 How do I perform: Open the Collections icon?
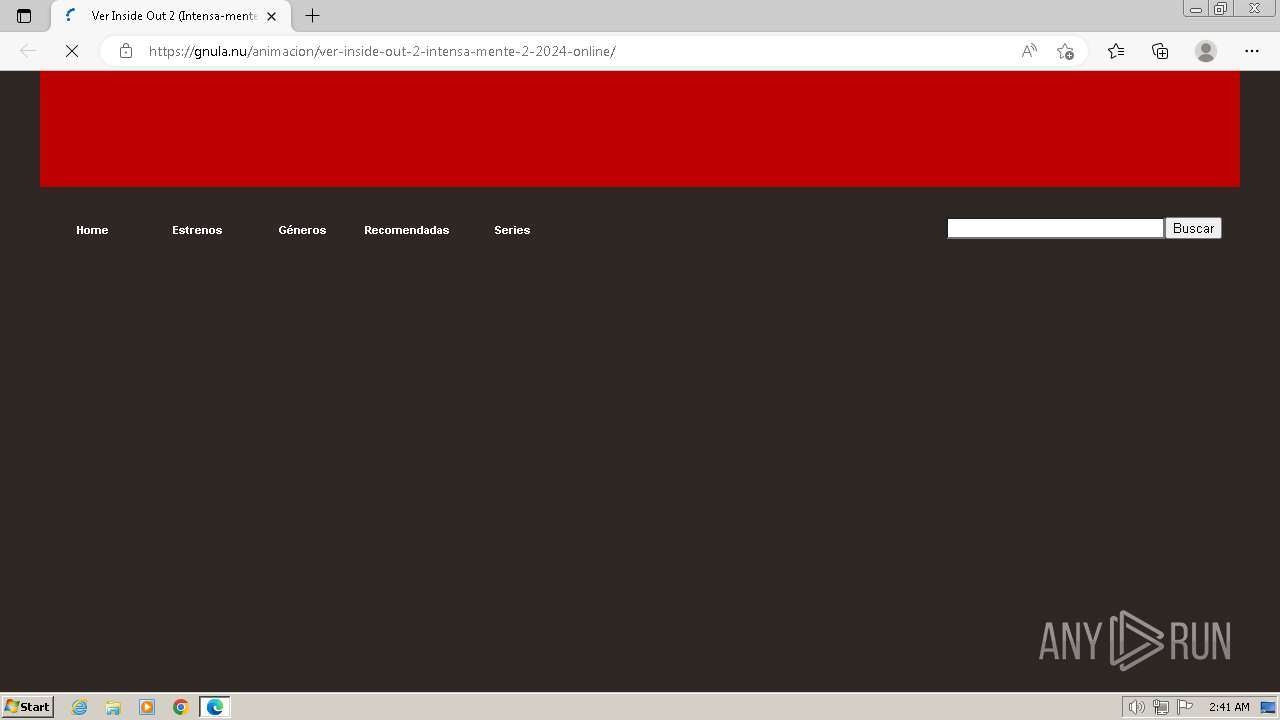1160,51
